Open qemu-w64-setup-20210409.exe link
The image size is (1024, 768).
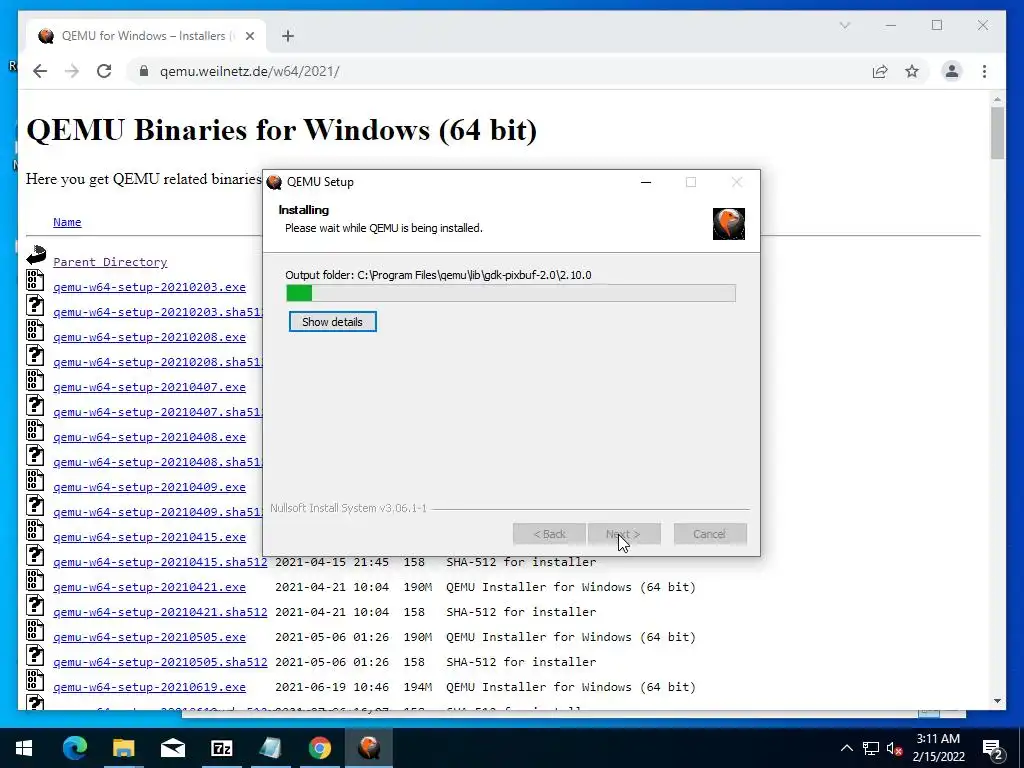pyautogui.click(x=150, y=487)
